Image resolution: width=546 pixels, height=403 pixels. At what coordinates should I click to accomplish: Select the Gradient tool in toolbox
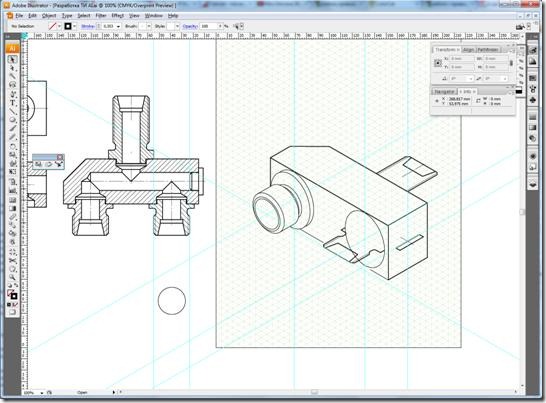13,208
